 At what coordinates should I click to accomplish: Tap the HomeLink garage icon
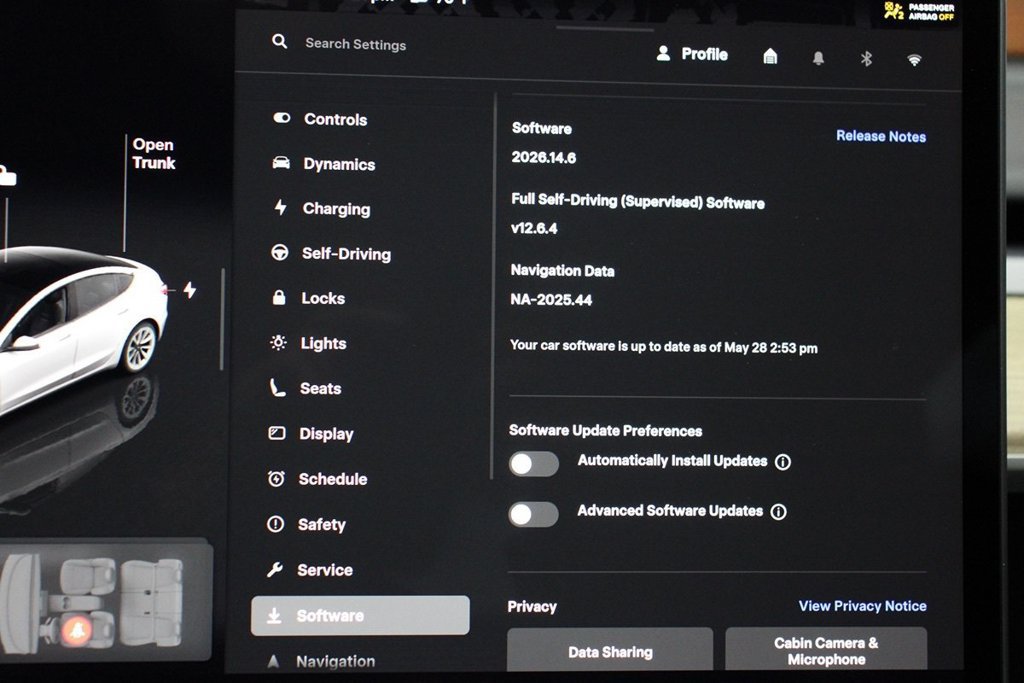pos(771,57)
